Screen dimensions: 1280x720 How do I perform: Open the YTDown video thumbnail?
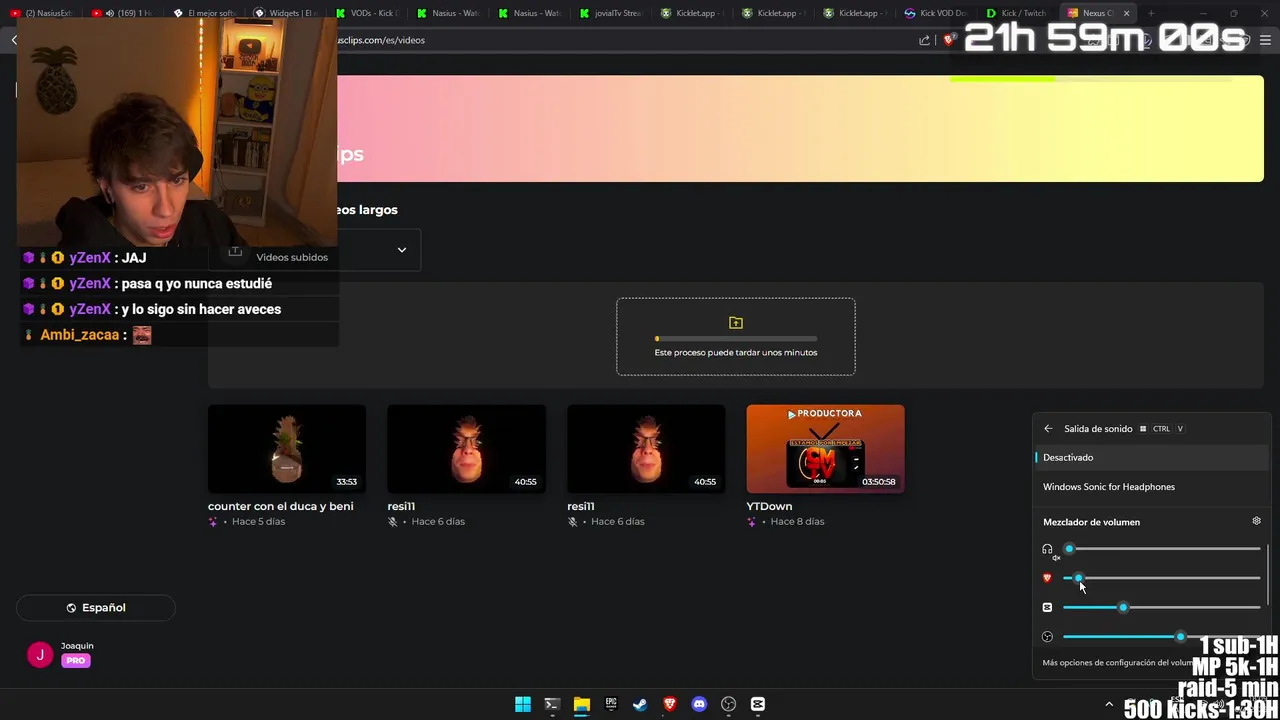[825, 449]
